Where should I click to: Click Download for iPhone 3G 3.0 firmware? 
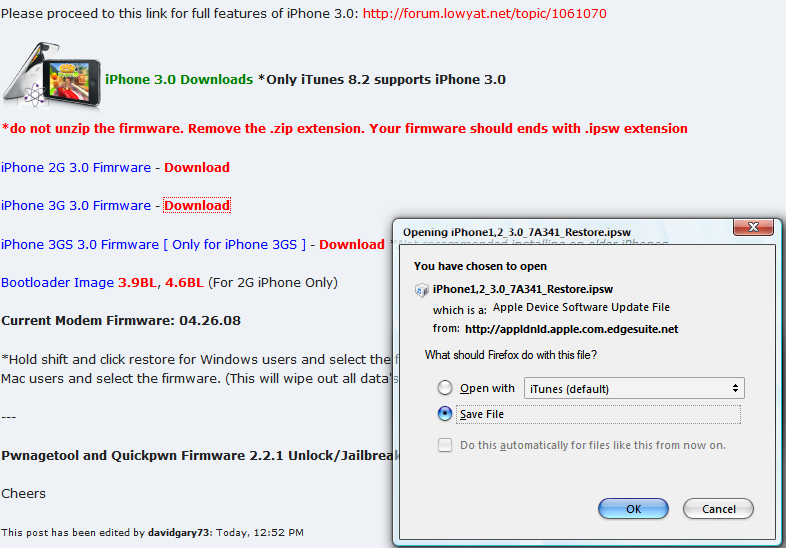click(x=197, y=205)
